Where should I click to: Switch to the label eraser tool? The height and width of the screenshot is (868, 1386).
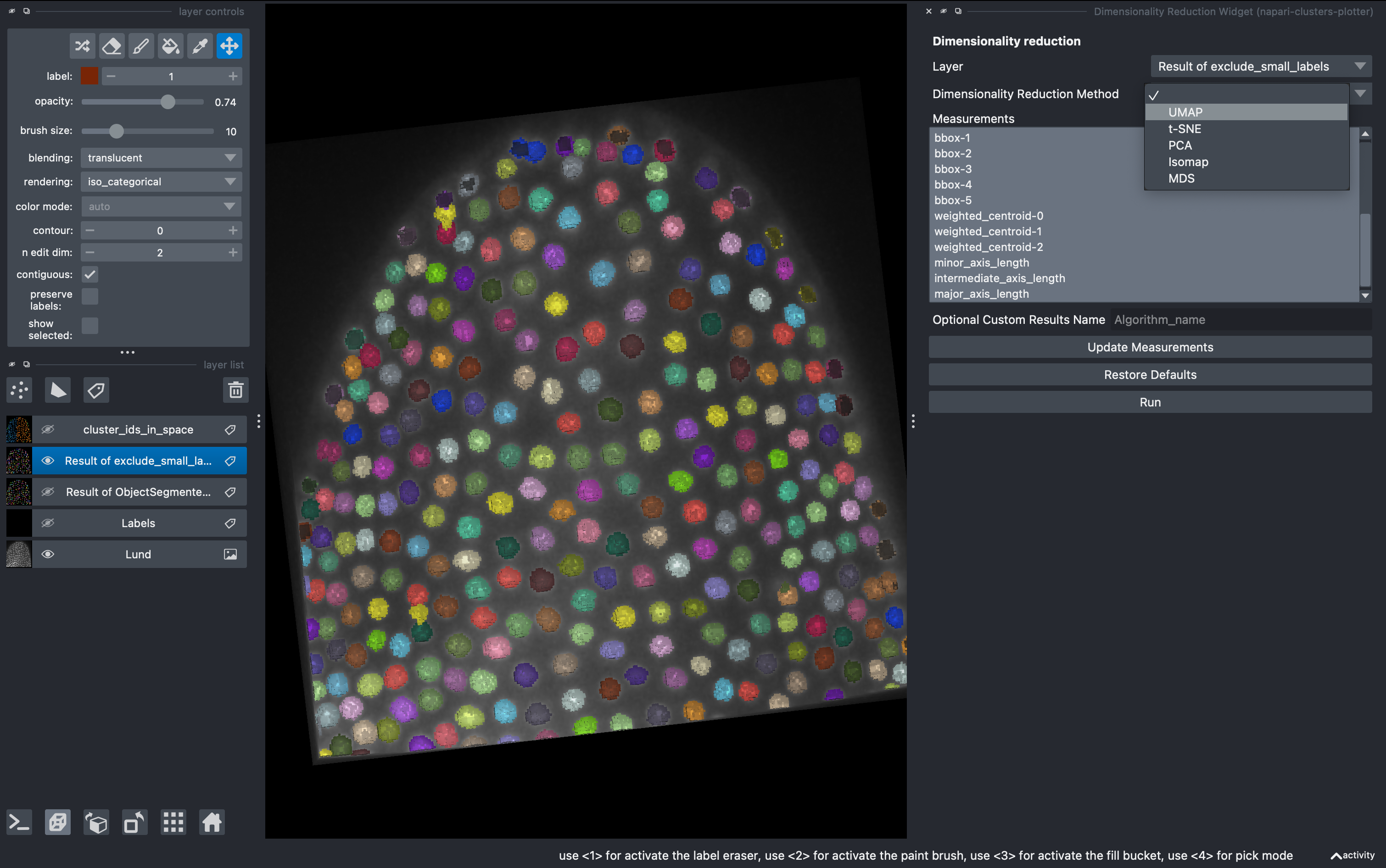click(112, 45)
